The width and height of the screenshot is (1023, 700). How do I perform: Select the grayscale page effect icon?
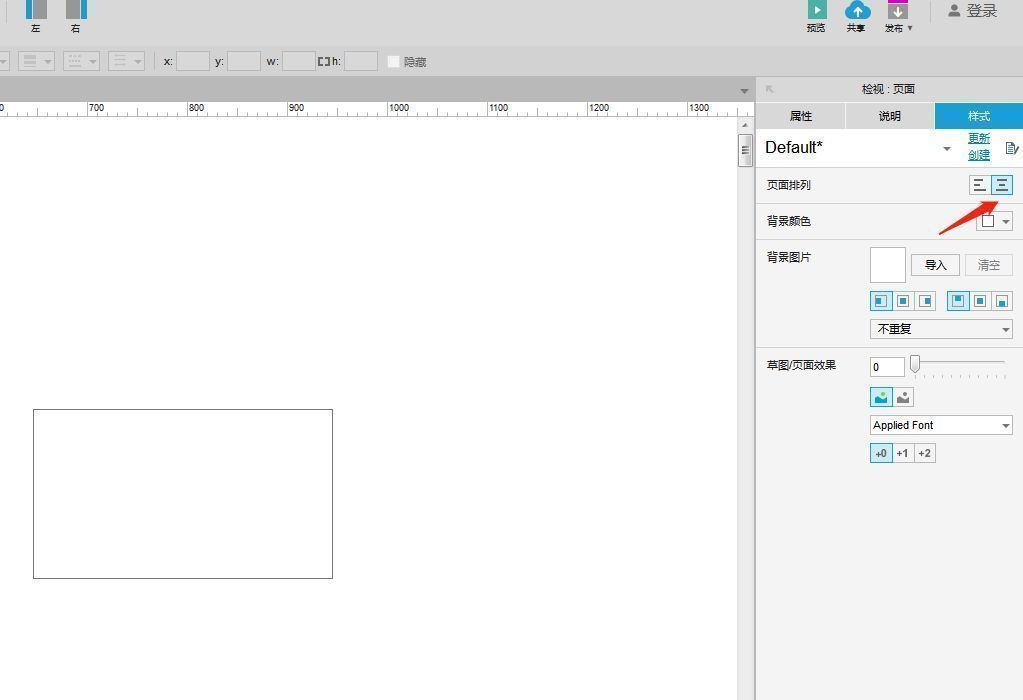tap(903, 397)
